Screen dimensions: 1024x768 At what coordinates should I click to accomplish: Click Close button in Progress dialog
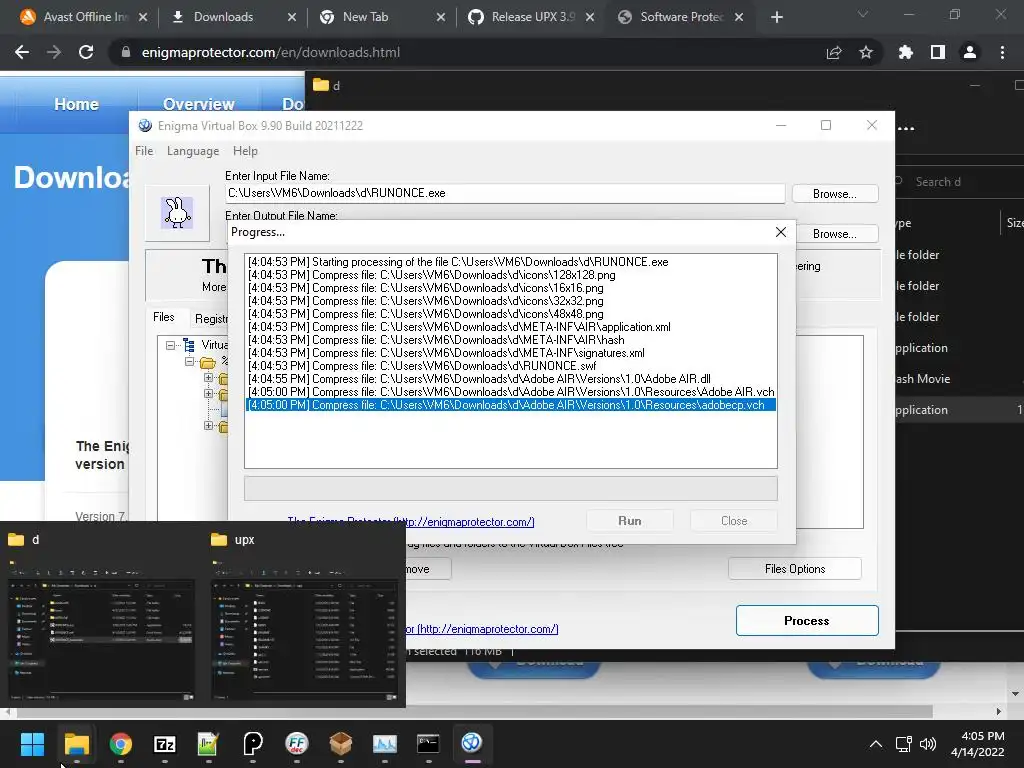tap(734, 520)
